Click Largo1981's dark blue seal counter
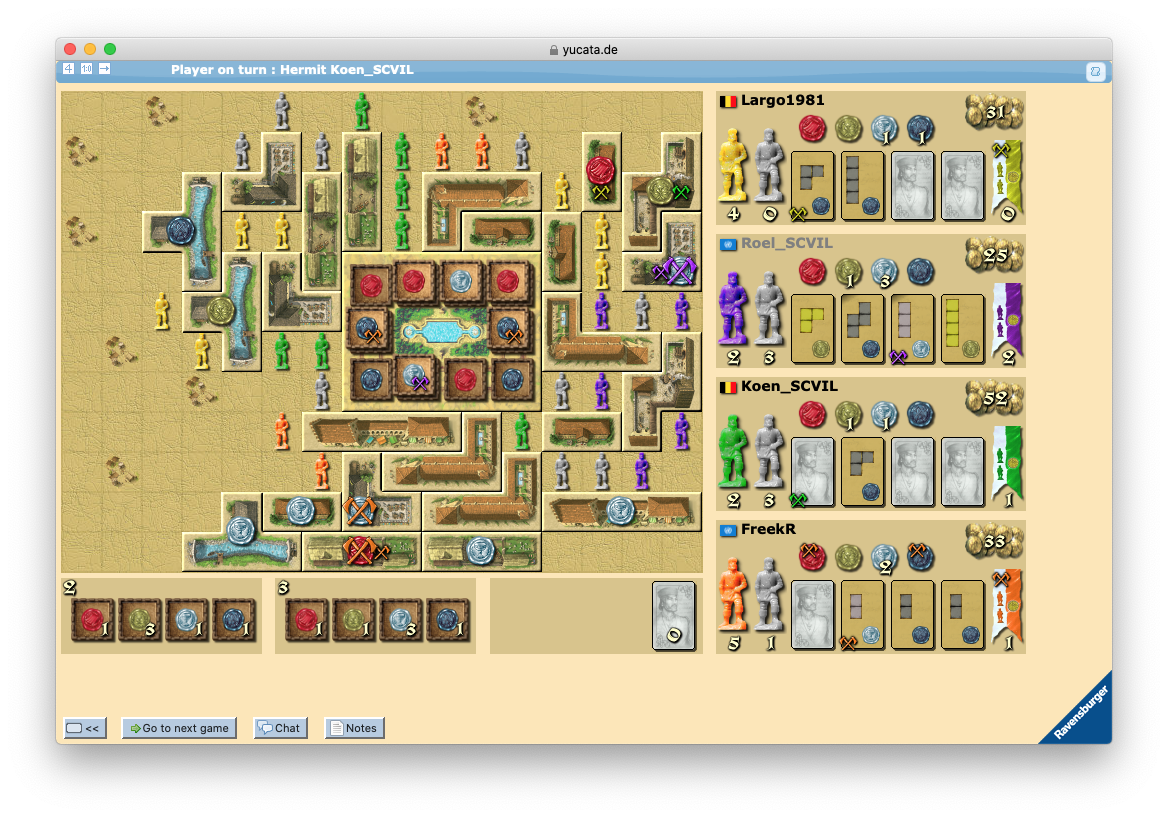 tap(920, 129)
